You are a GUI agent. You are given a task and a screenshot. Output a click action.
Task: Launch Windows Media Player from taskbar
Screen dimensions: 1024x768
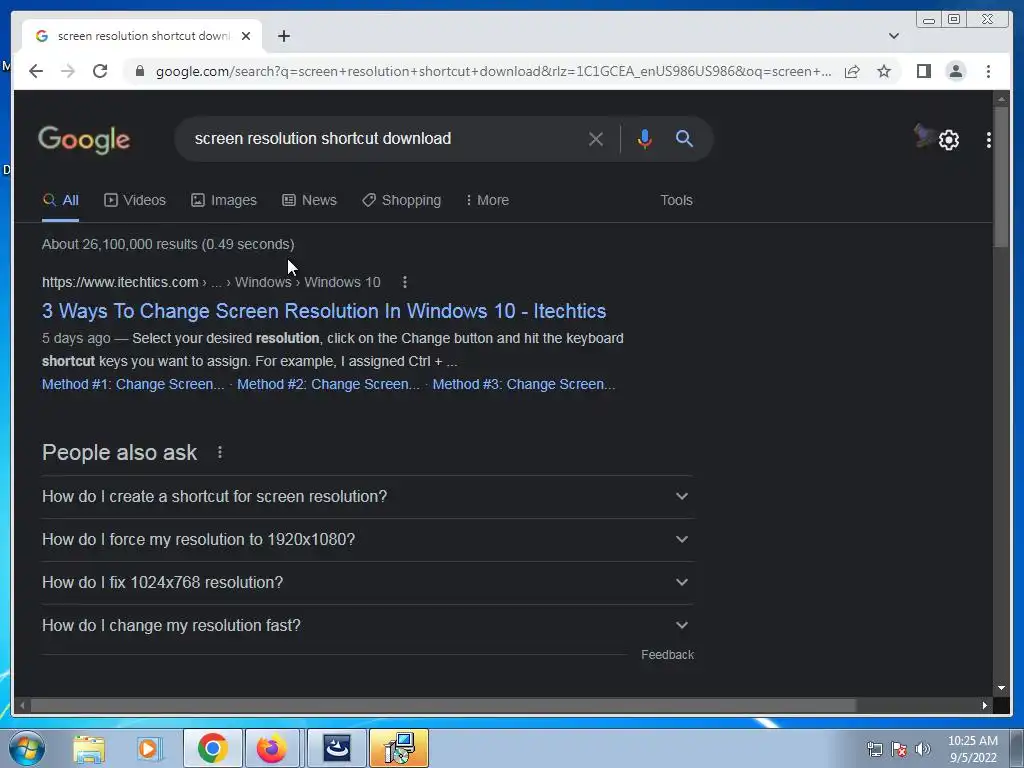pyautogui.click(x=149, y=748)
